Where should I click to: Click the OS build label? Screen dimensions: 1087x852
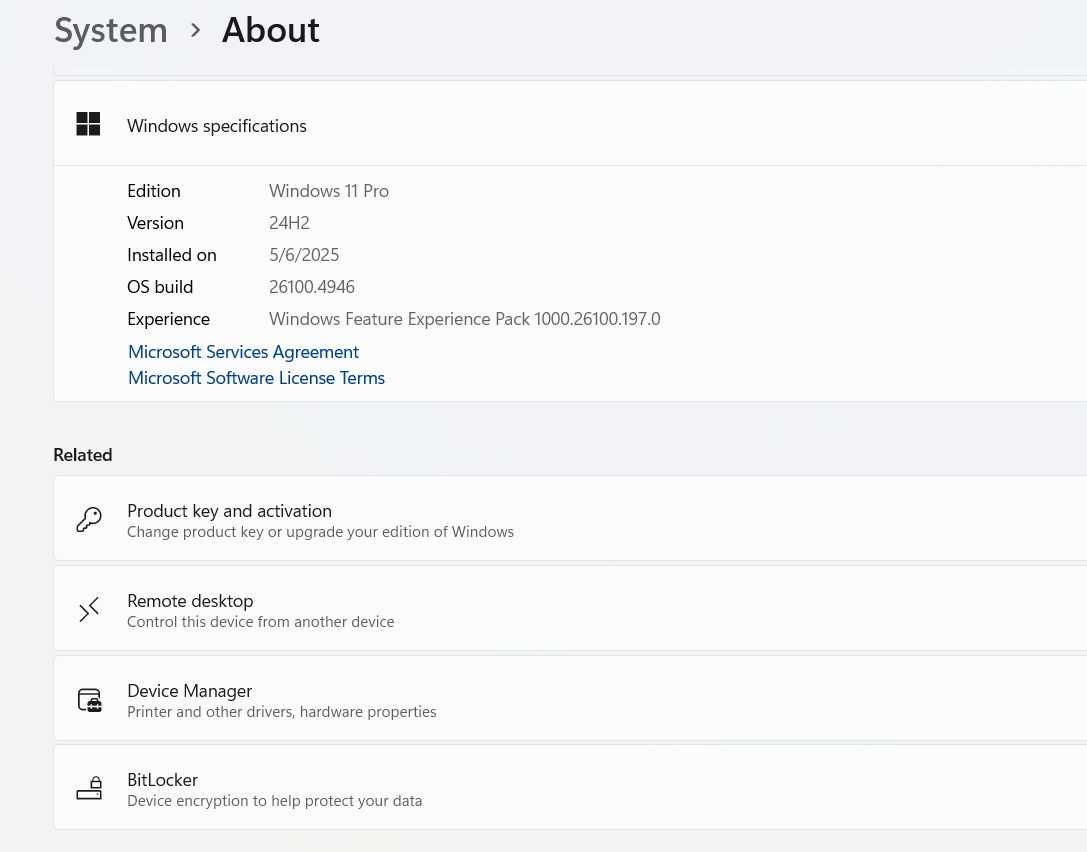coord(160,287)
